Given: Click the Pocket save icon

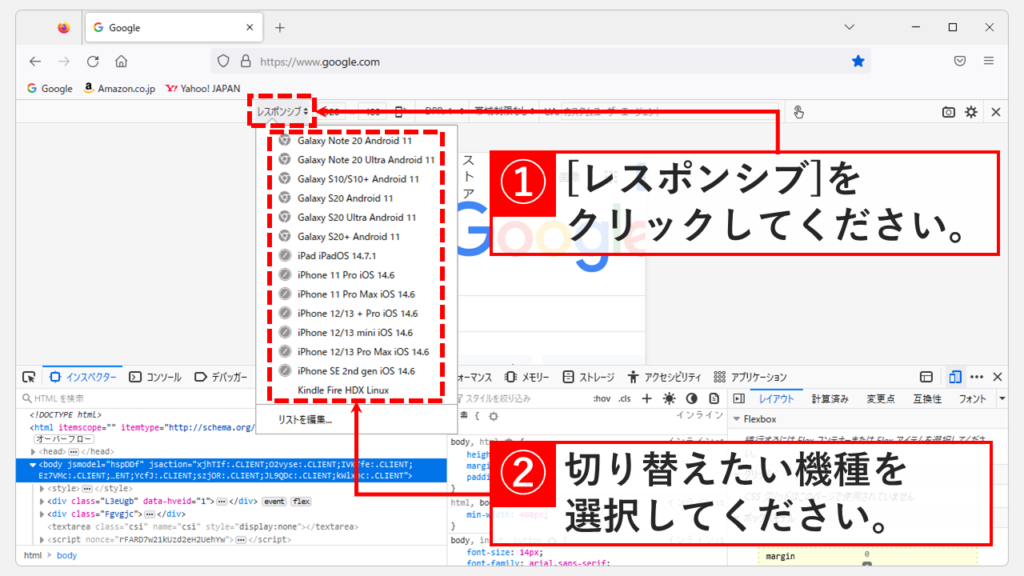Looking at the screenshot, I should 960,61.
